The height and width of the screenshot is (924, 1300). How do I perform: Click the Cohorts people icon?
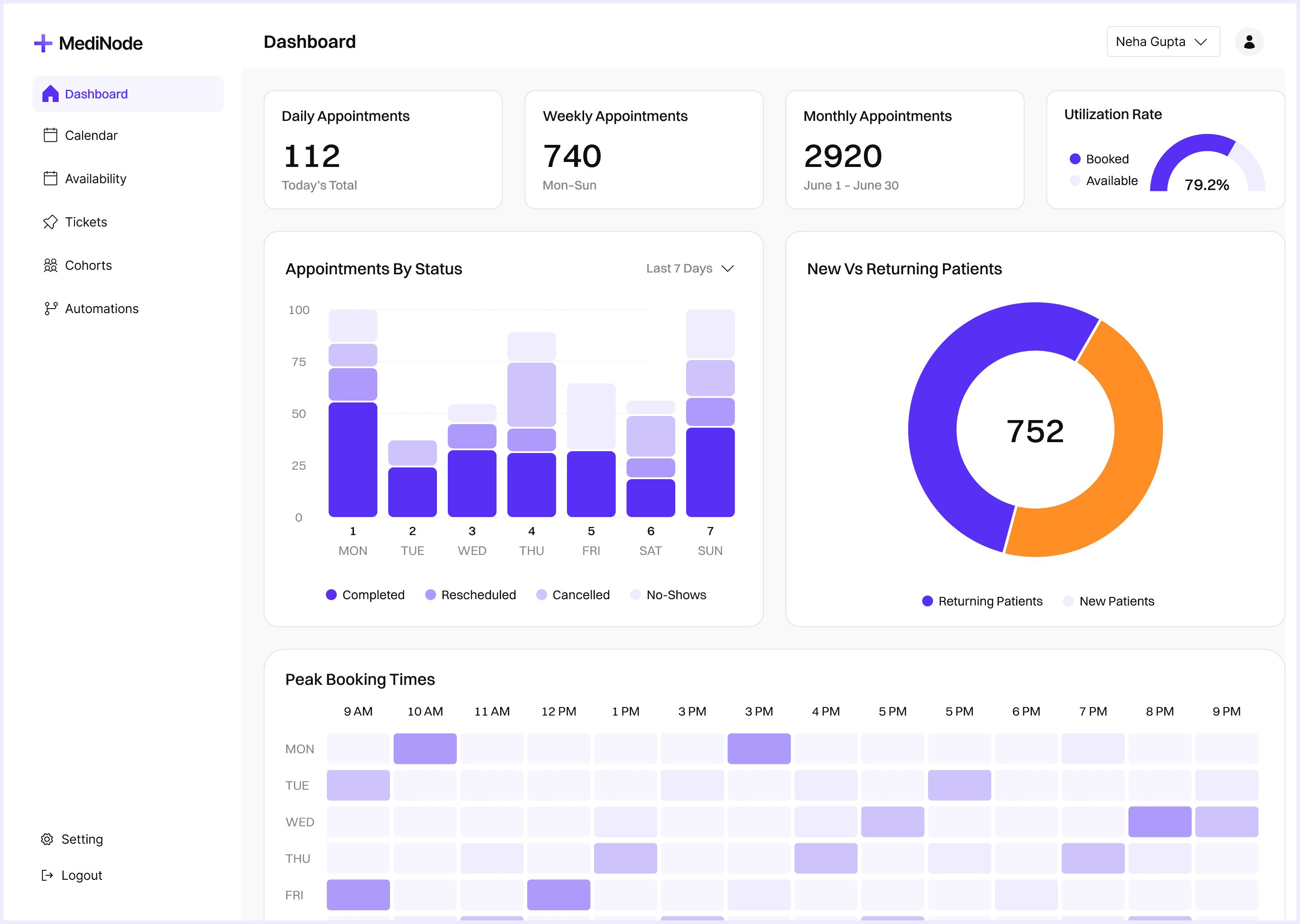click(x=50, y=265)
